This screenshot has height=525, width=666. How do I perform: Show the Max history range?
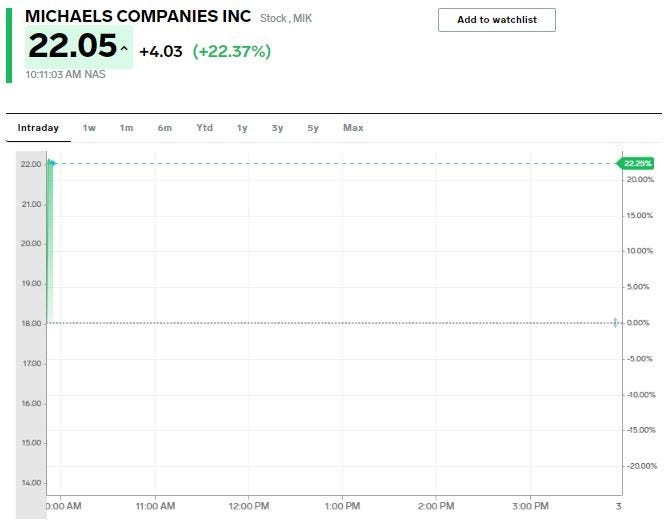pos(353,128)
